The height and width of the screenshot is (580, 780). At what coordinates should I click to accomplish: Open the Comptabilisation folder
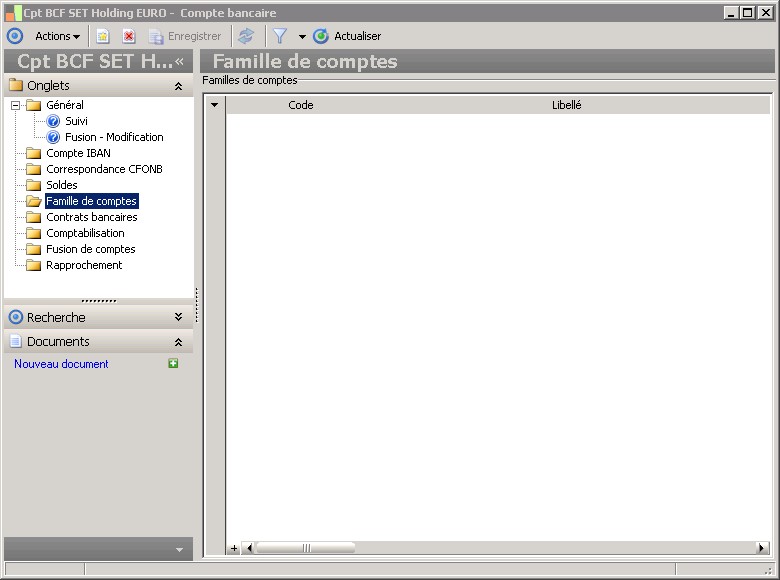(85, 233)
